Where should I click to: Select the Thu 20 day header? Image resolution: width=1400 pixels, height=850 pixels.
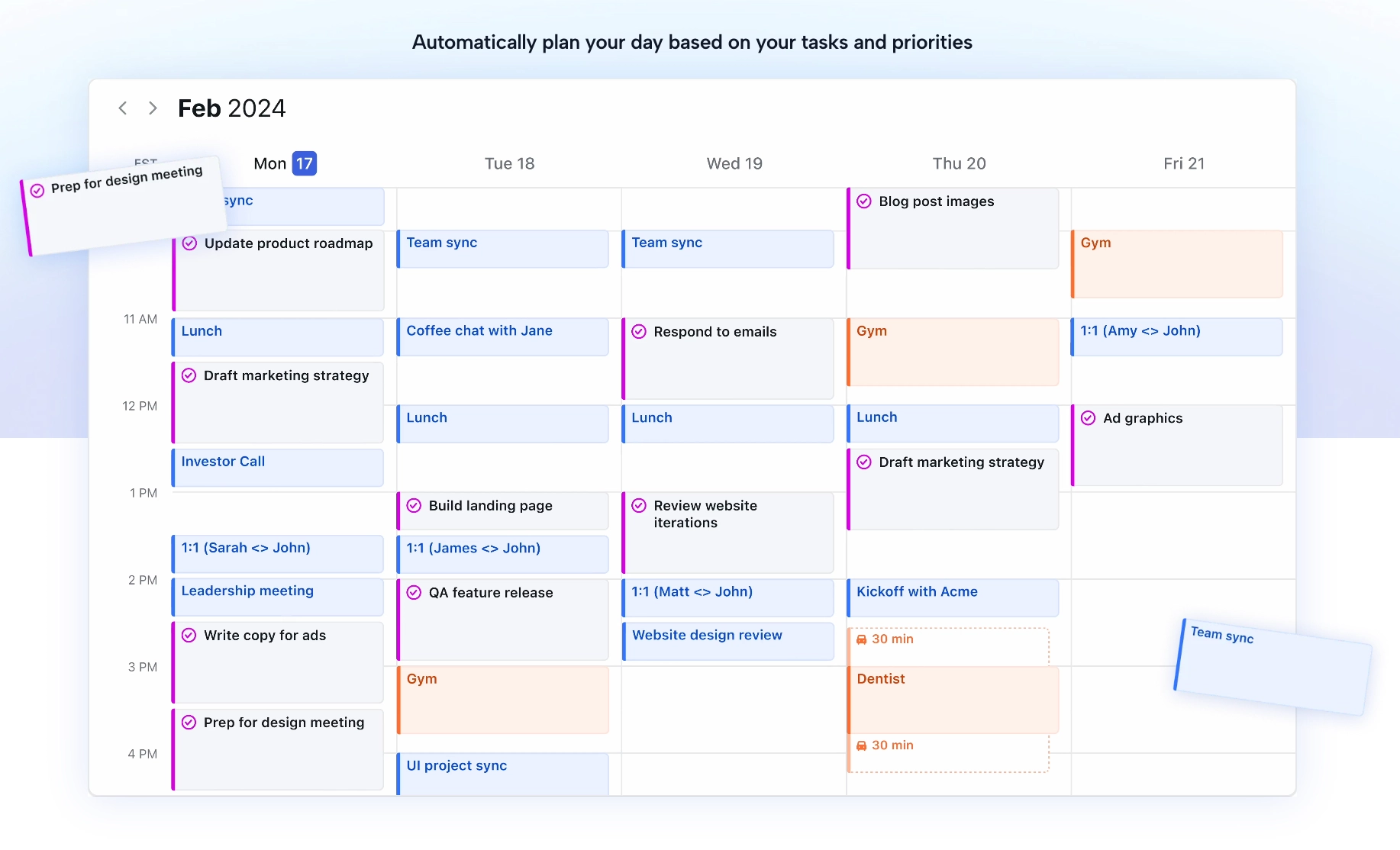coord(959,163)
